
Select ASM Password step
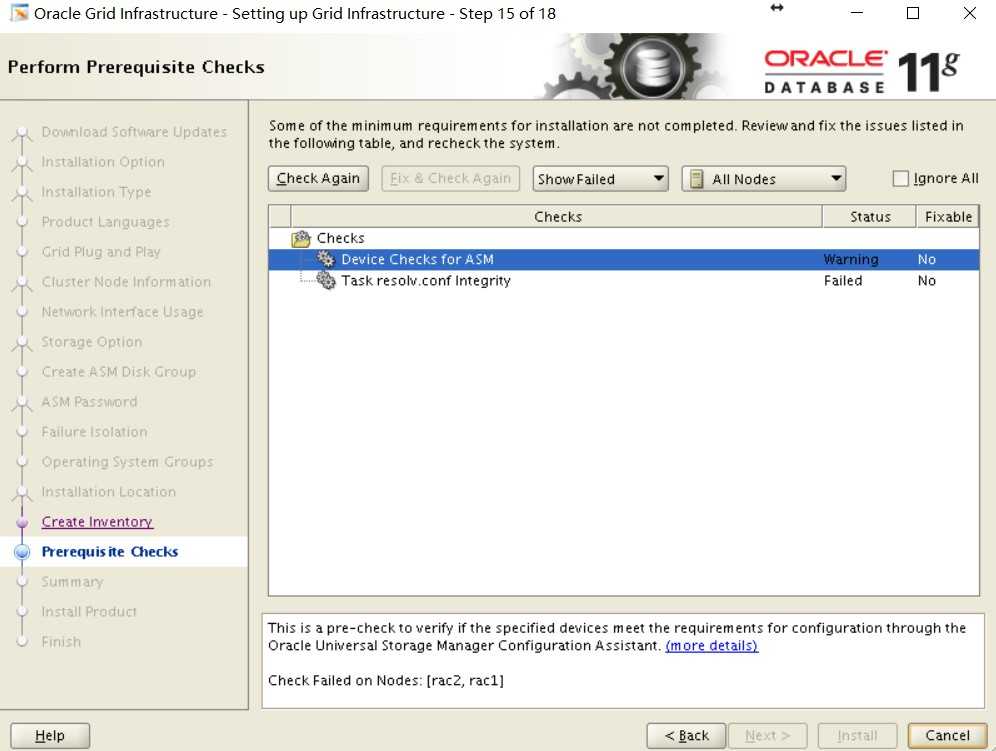click(89, 402)
